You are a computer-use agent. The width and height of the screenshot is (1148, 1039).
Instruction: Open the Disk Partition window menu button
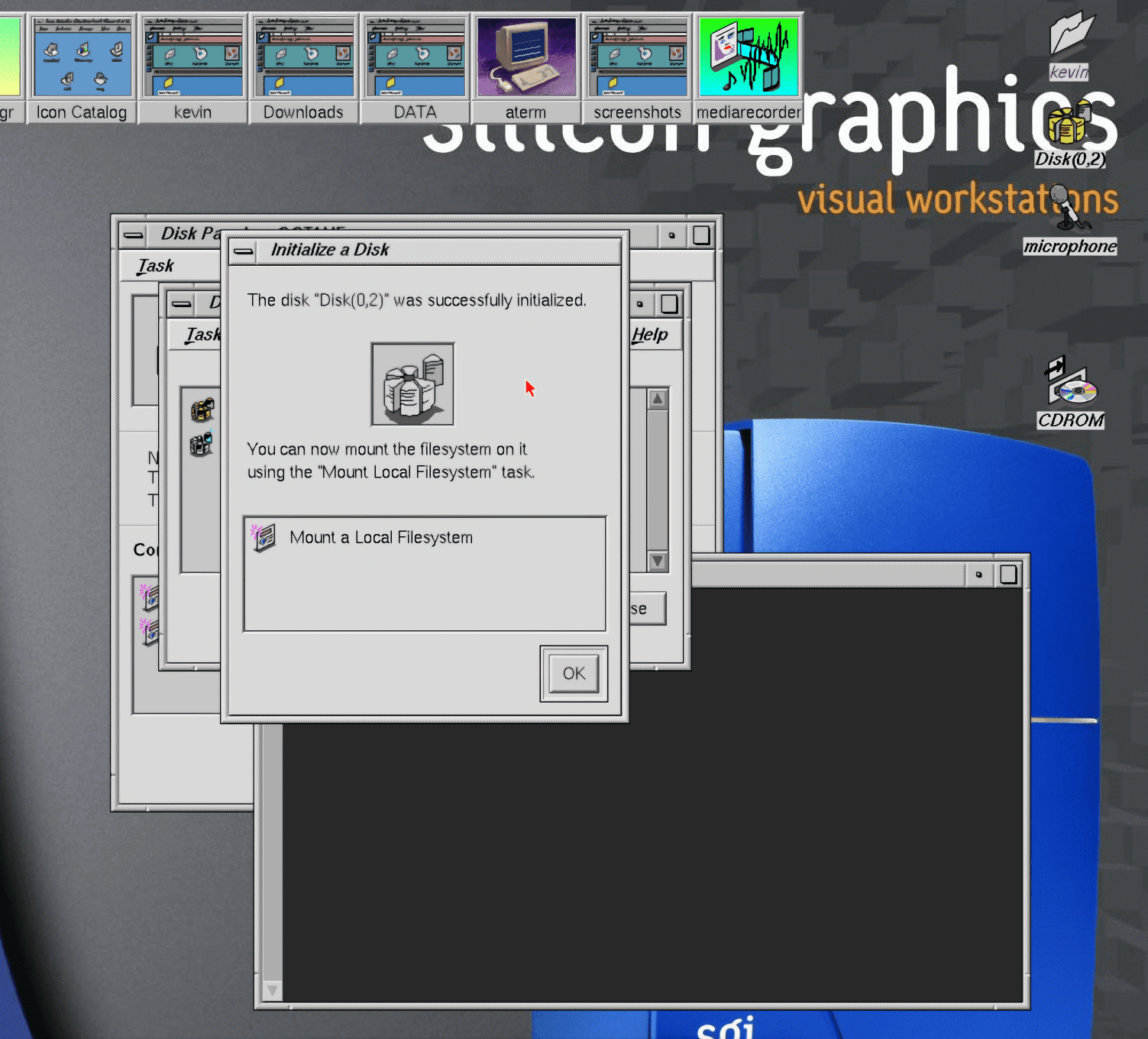(x=133, y=235)
